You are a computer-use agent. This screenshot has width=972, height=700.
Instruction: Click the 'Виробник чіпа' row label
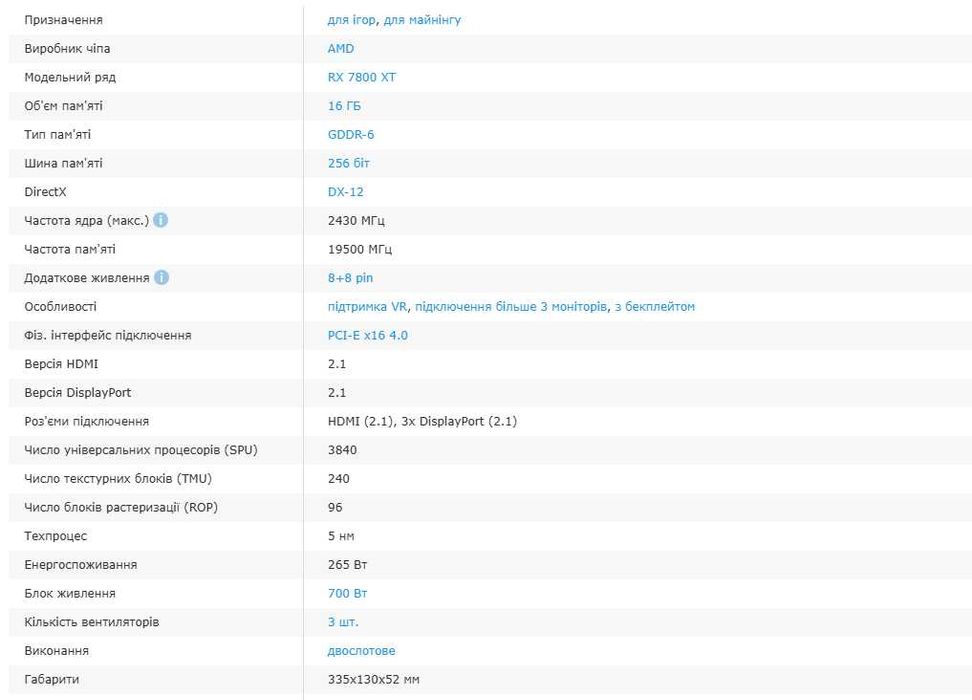click(x=67, y=48)
